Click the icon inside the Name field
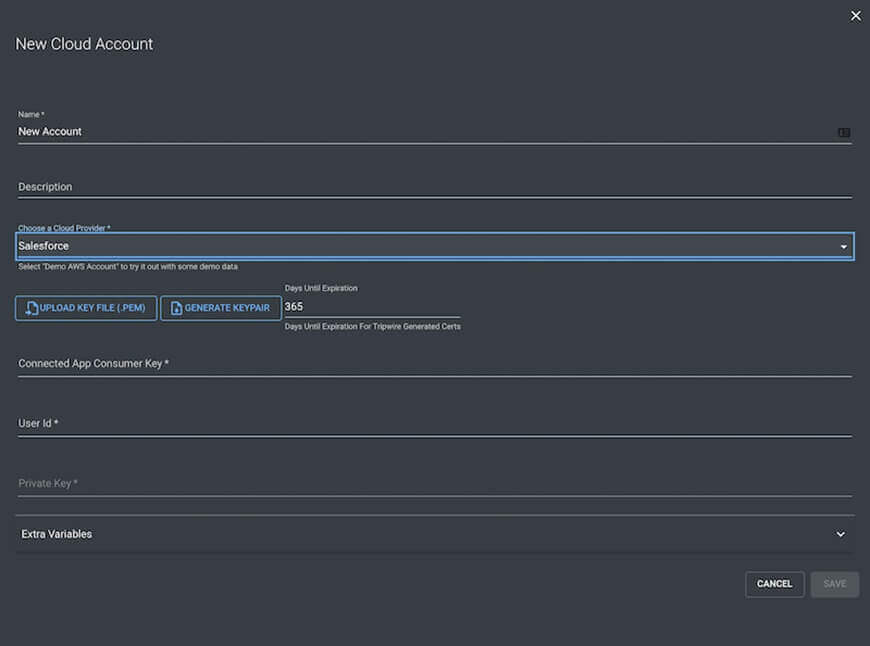This screenshot has width=870, height=646. coord(843,132)
